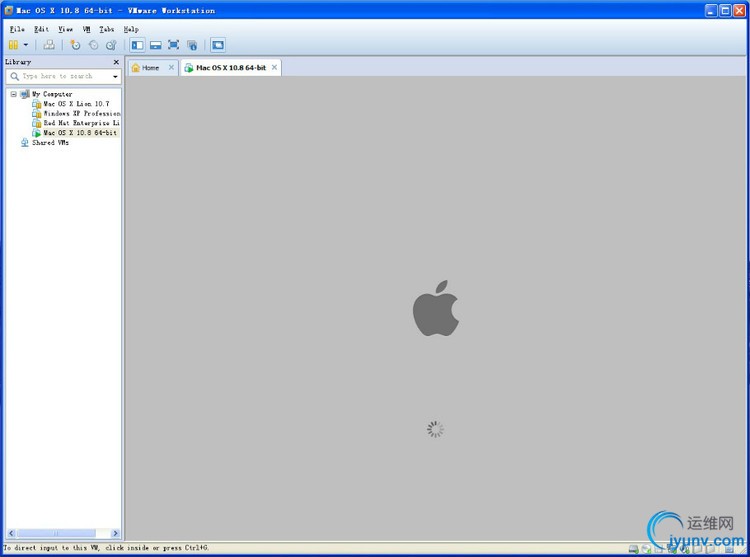Close the Mac OS X 10.8 64-bit tab
The image size is (750, 557).
click(275, 67)
